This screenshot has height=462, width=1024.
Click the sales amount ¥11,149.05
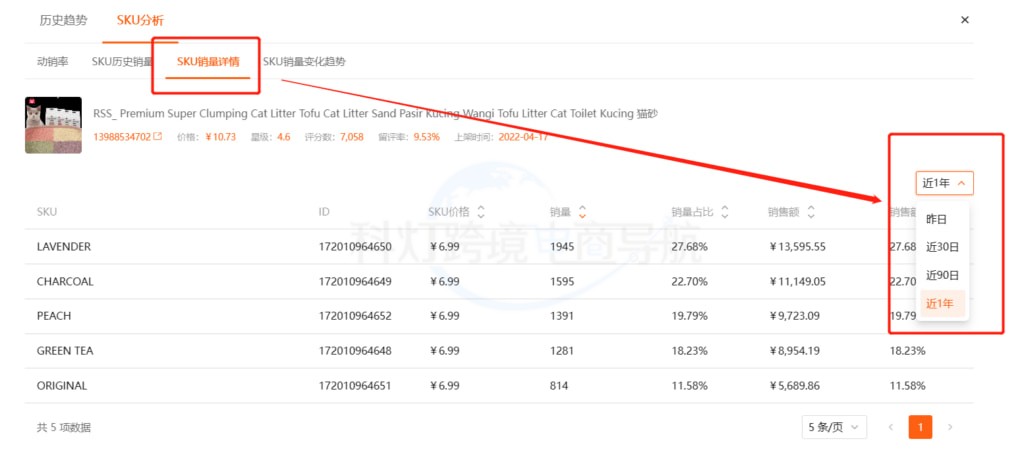coord(797,282)
